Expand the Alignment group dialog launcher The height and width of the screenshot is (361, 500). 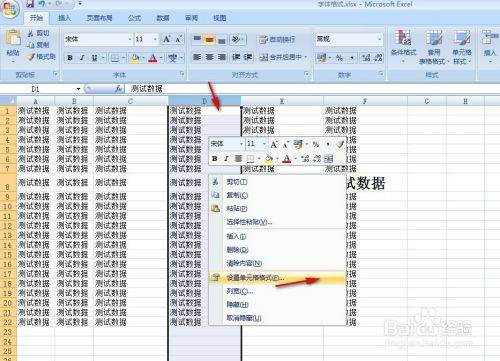point(307,74)
